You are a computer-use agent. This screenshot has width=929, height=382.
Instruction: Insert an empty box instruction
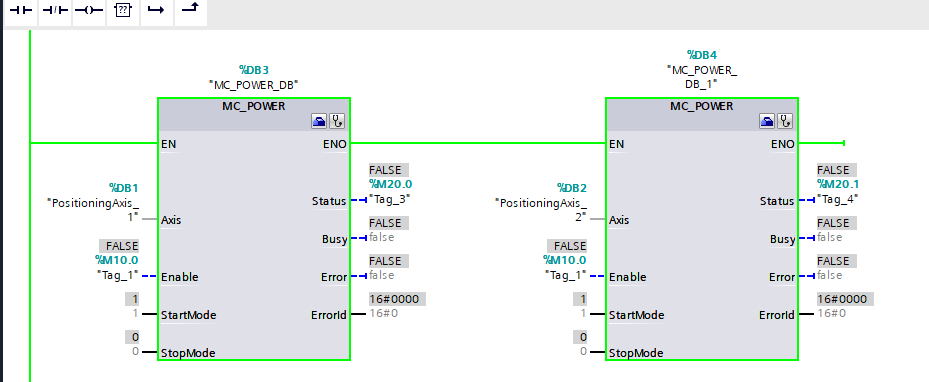point(123,11)
